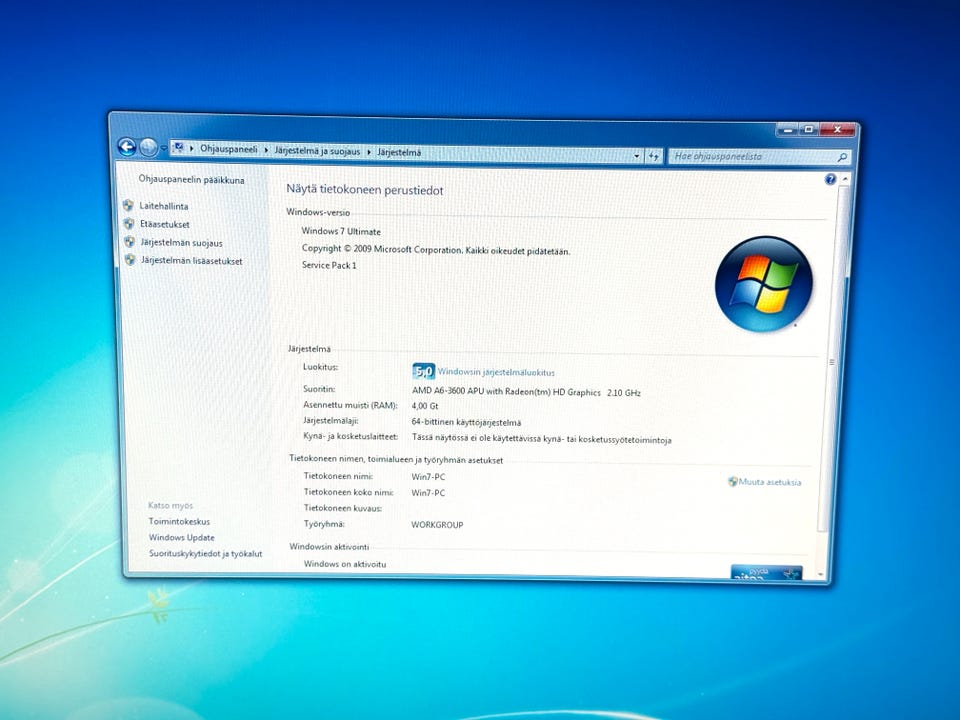
Task: Click the vertical scrollbar thumb
Action: tap(832, 361)
